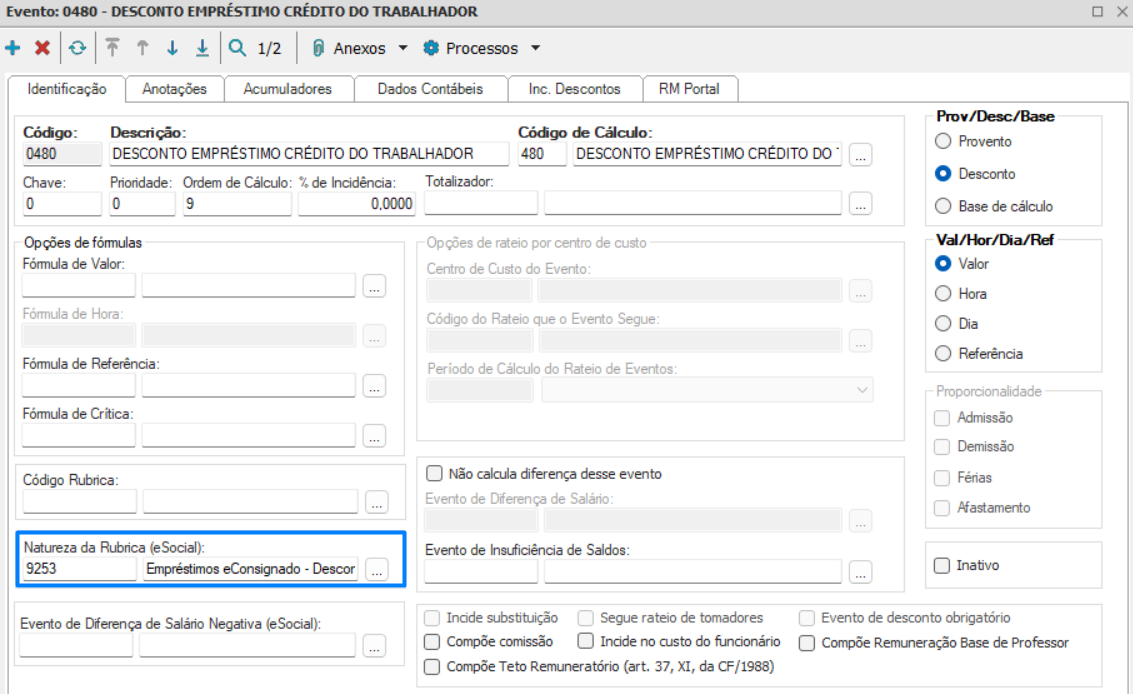Image resolution: width=1133 pixels, height=694 pixels.
Task: Check the Inativo checkbox
Action: pyautogui.click(x=942, y=565)
